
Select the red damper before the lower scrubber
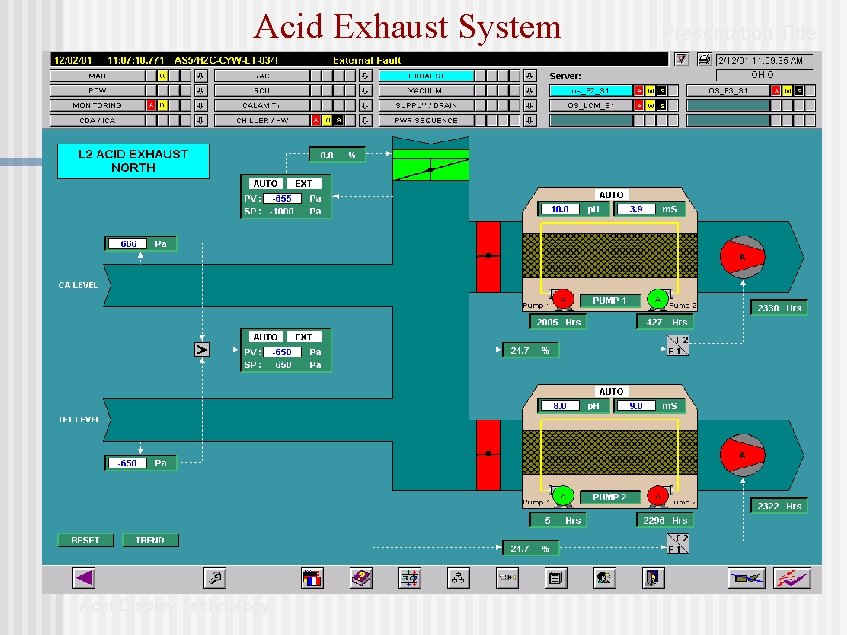pyautogui.click(x=488, y=455)
